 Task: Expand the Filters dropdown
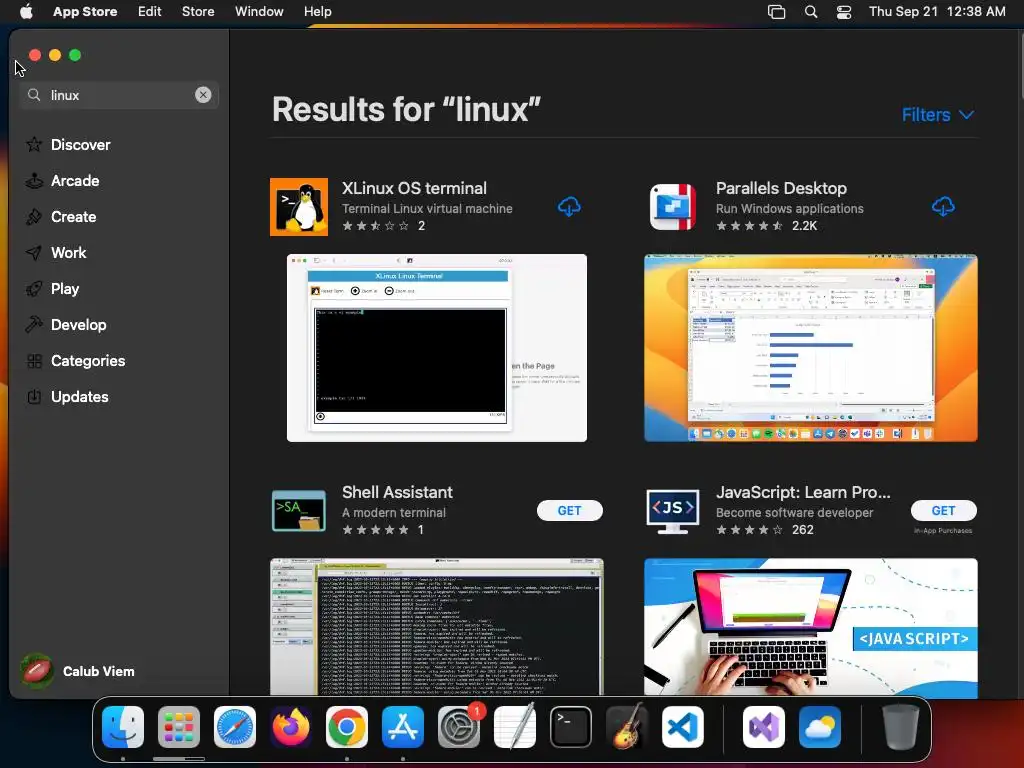click(938, 115)
